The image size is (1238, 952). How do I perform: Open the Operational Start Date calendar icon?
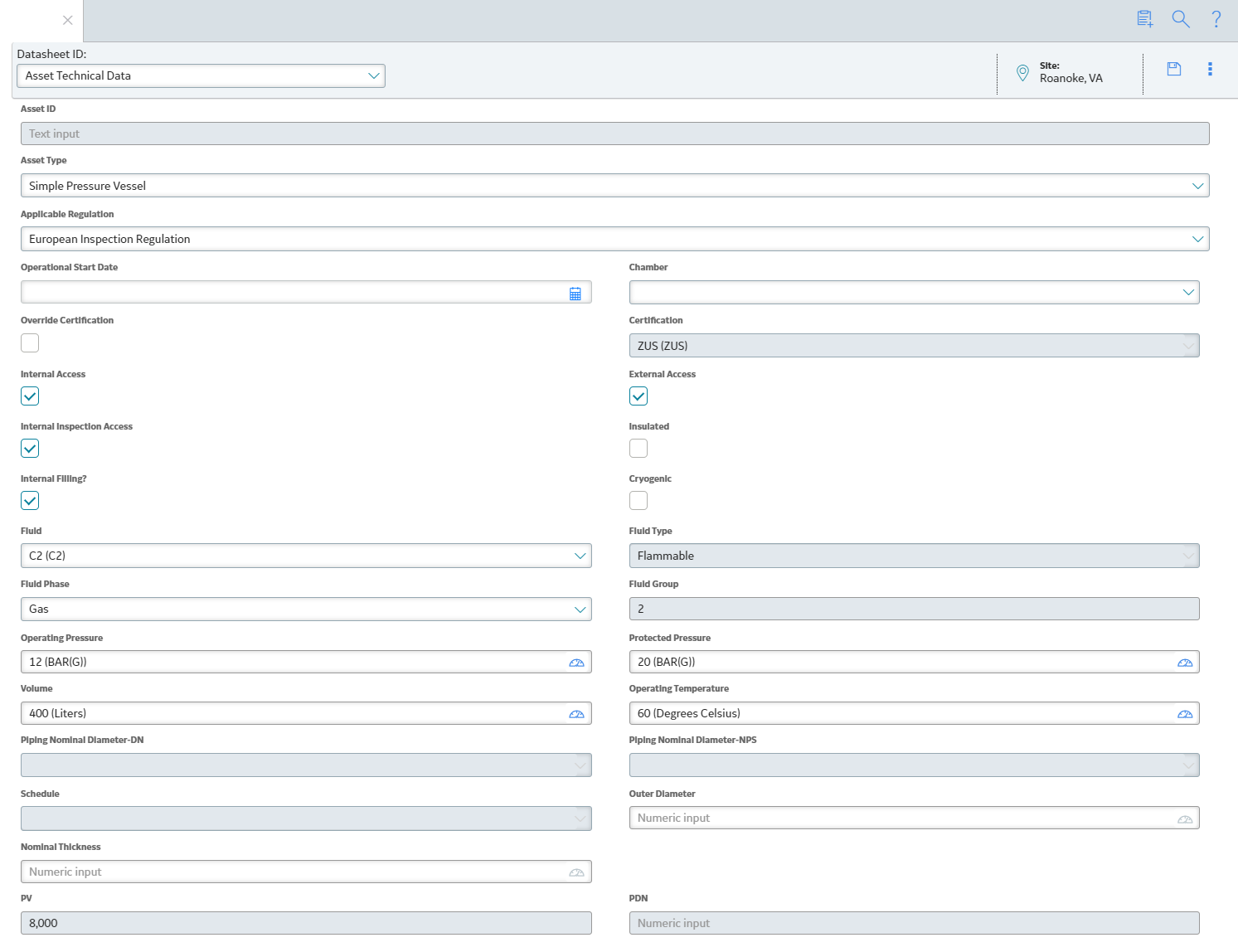click(x=575, y=294)
